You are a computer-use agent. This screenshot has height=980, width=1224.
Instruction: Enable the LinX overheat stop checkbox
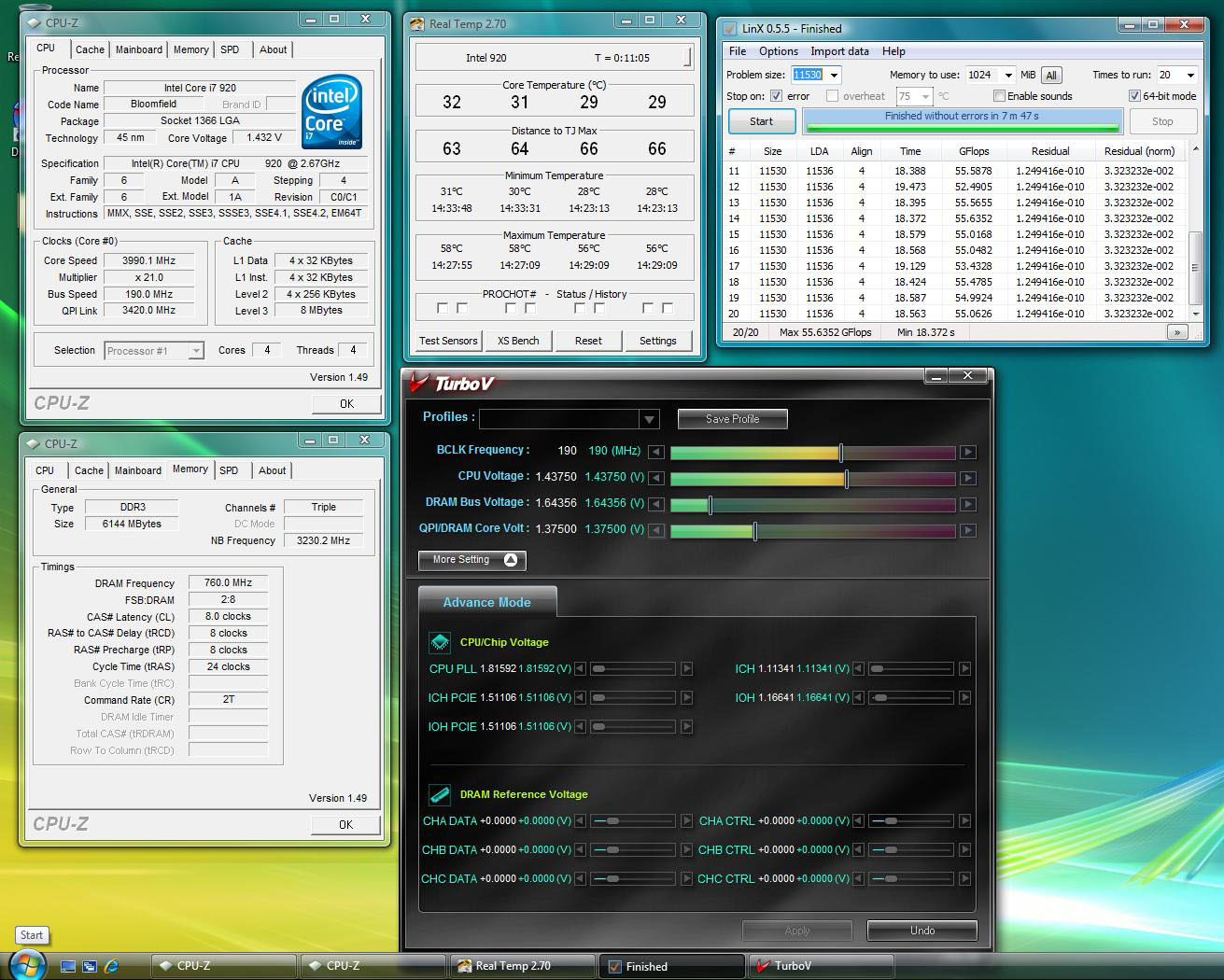pyautogui.click(x=832, y=96)
